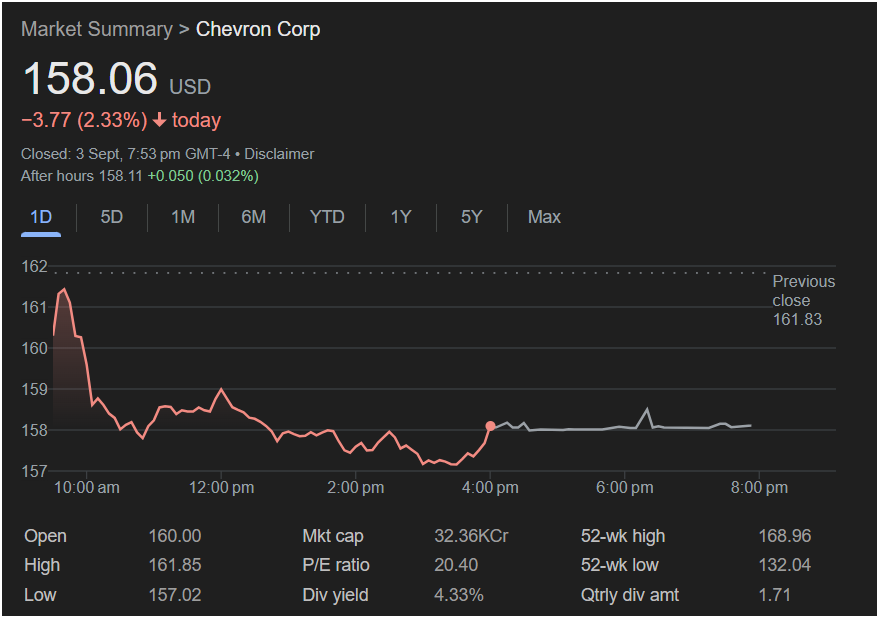Click the −3.77 (2.33%) change value

(x=84, y=120)
